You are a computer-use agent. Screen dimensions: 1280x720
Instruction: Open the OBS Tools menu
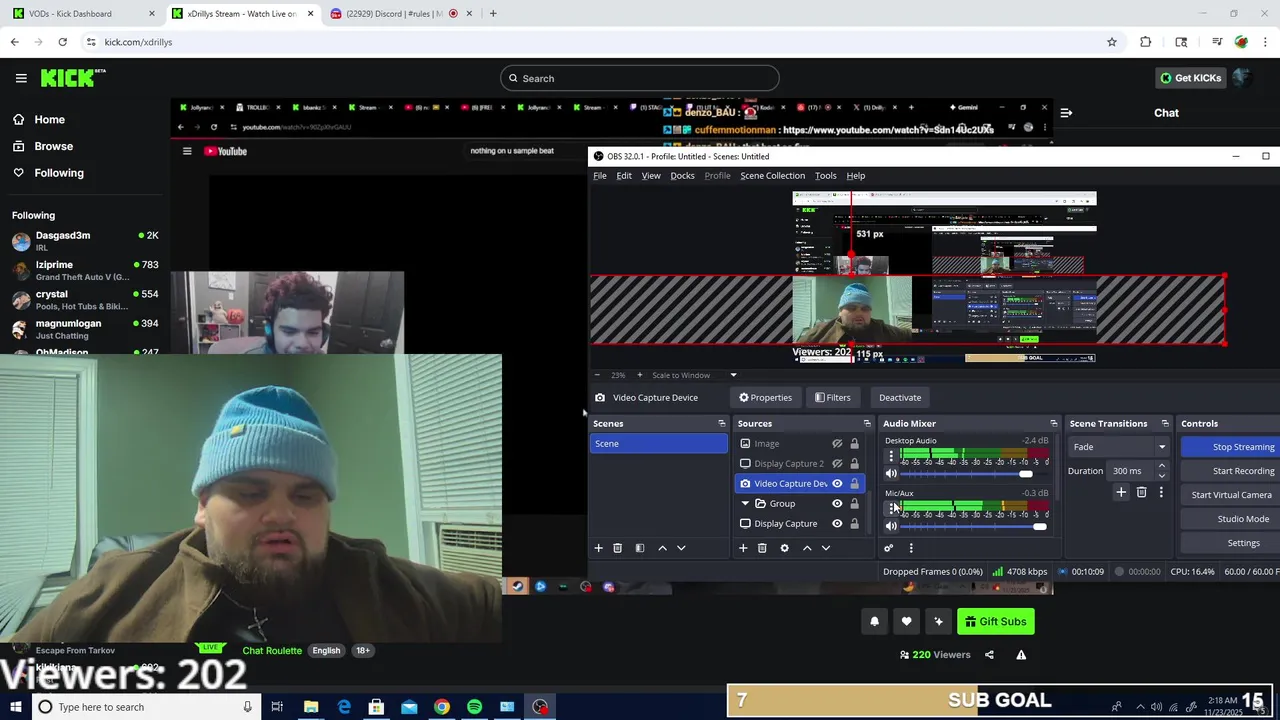pos(825,176)
